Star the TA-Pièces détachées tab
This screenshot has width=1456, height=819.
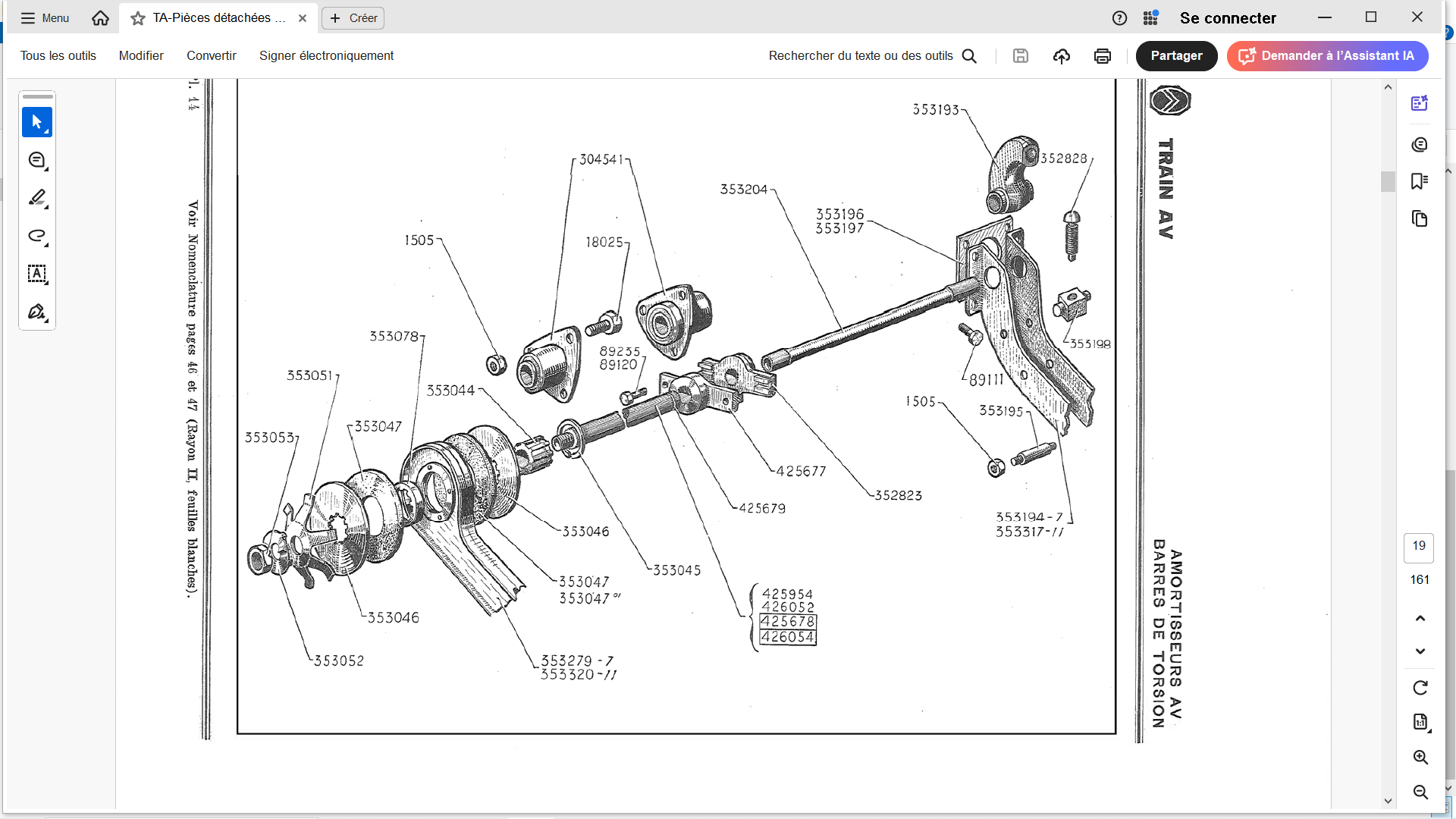point(138,18)
